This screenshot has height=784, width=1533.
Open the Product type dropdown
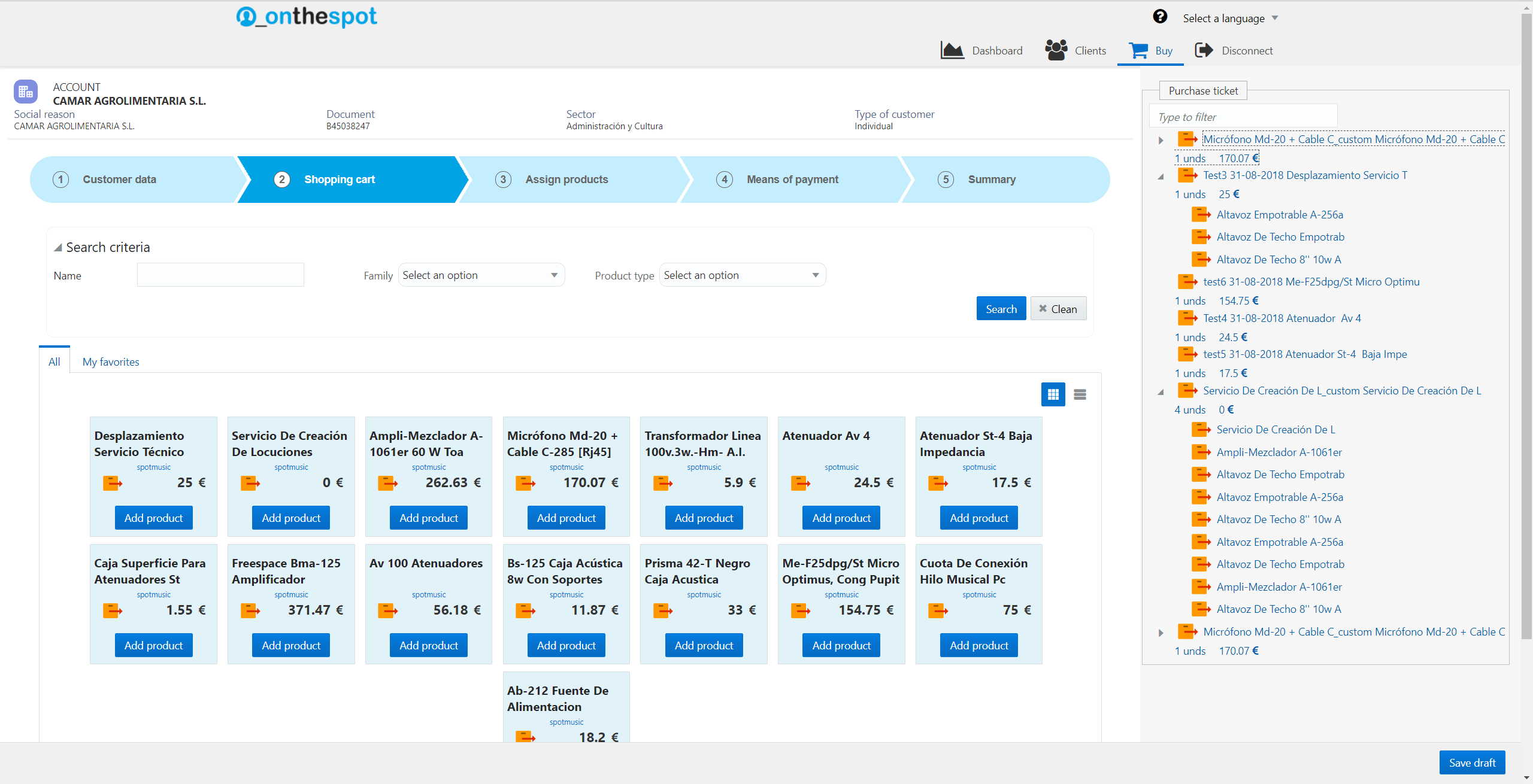pos(742,275)
